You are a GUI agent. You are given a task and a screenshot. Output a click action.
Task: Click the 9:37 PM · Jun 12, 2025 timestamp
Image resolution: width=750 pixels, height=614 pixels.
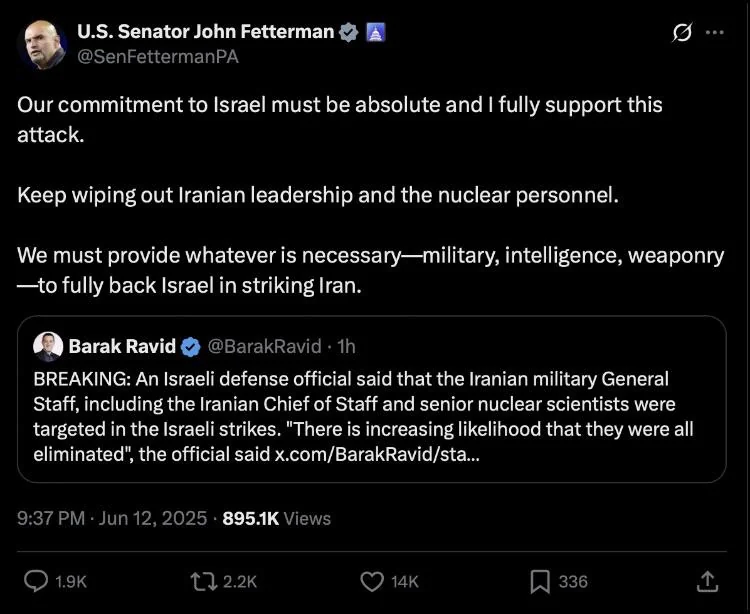[x=112, y=518]
